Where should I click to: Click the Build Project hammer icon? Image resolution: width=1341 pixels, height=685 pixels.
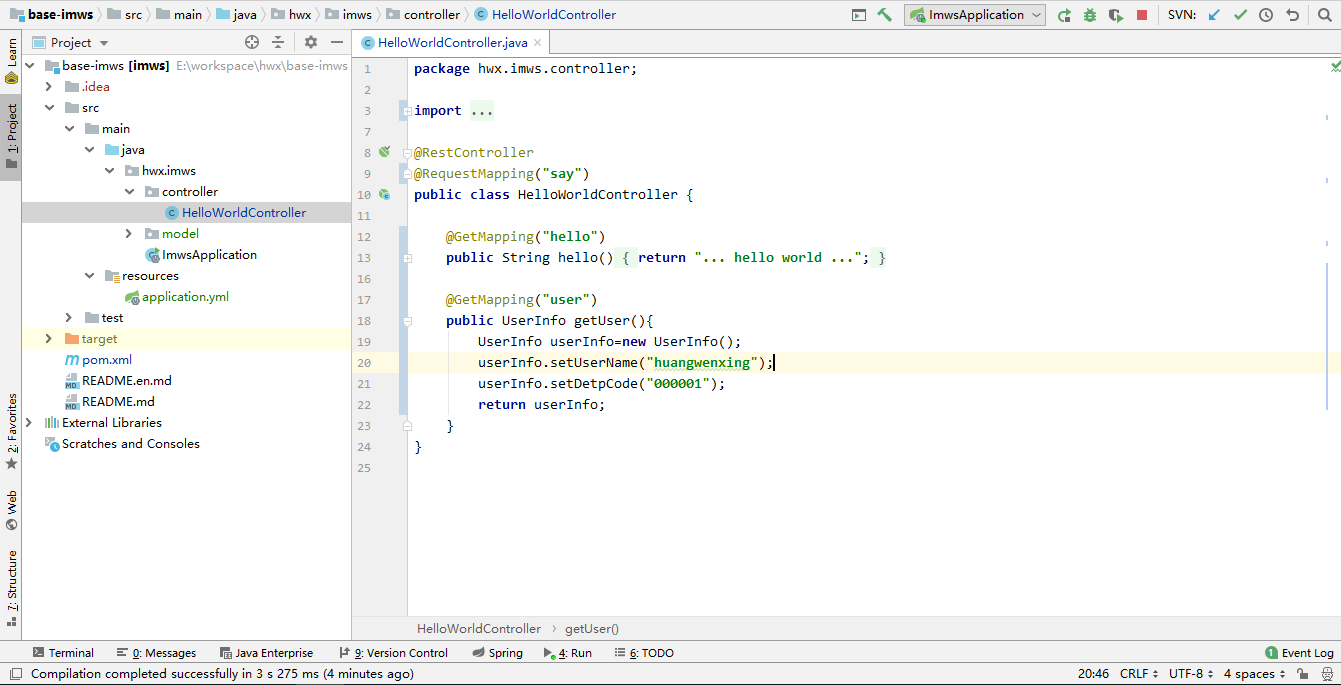(x=884, y=15)
